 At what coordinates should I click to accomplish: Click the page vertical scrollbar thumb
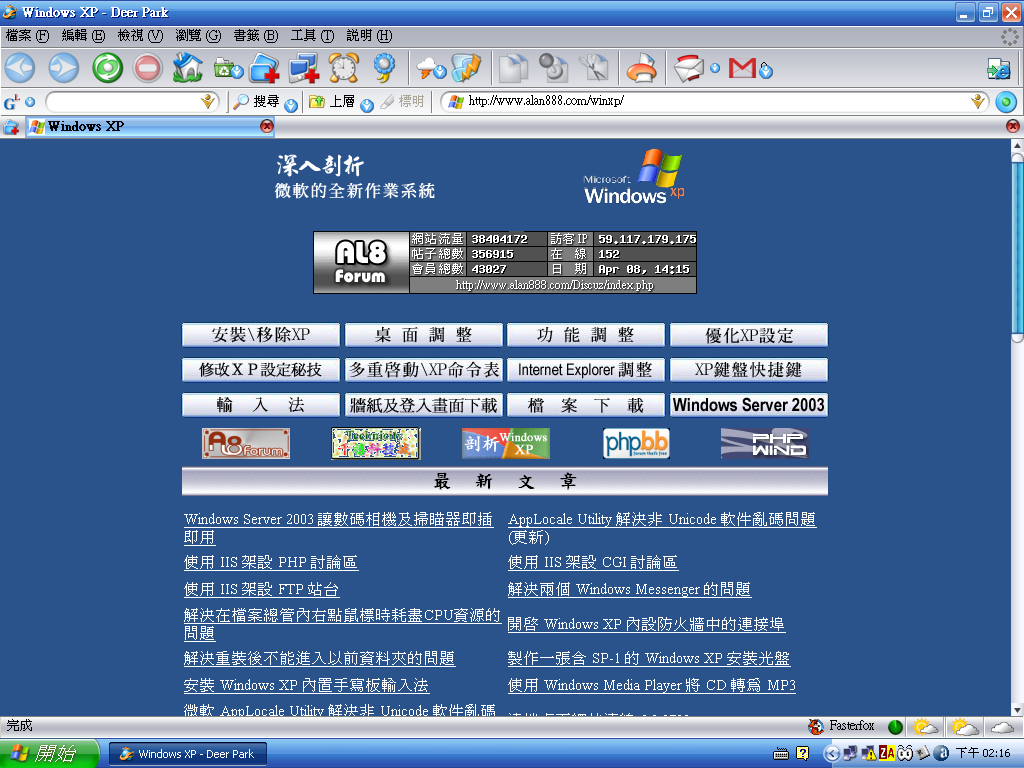click(x=1016, y=250)
